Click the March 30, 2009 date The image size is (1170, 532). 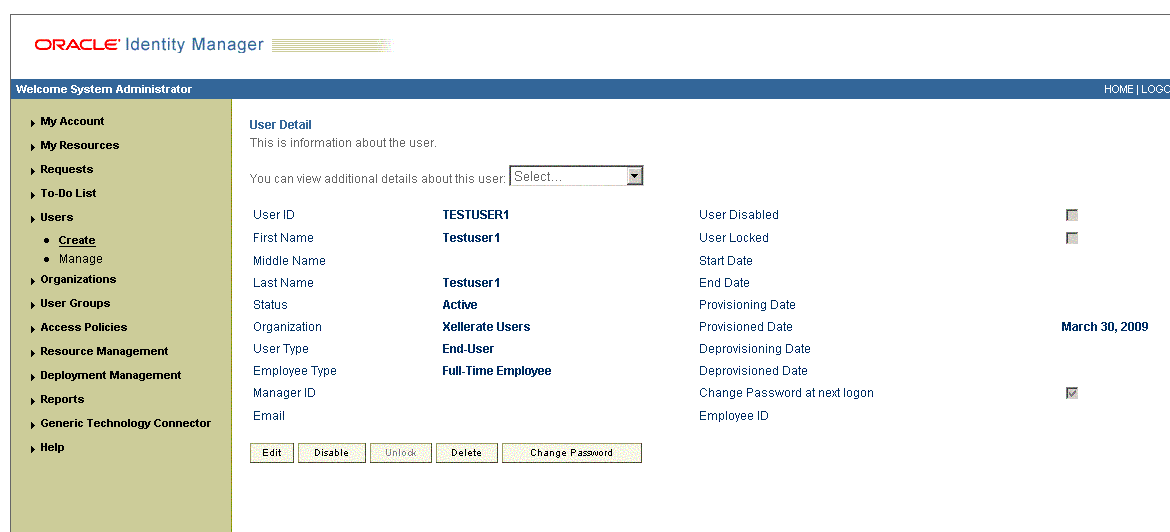coord(1104,327)
